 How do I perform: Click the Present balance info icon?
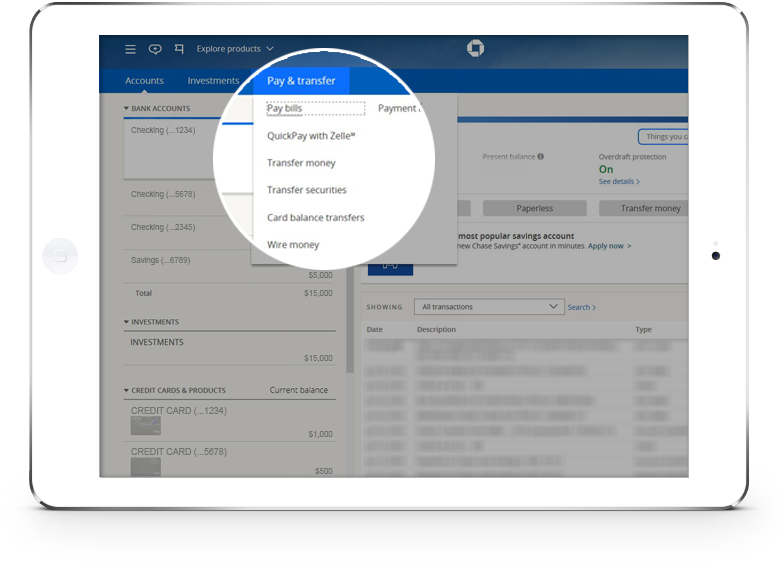[x=541, y=157]
